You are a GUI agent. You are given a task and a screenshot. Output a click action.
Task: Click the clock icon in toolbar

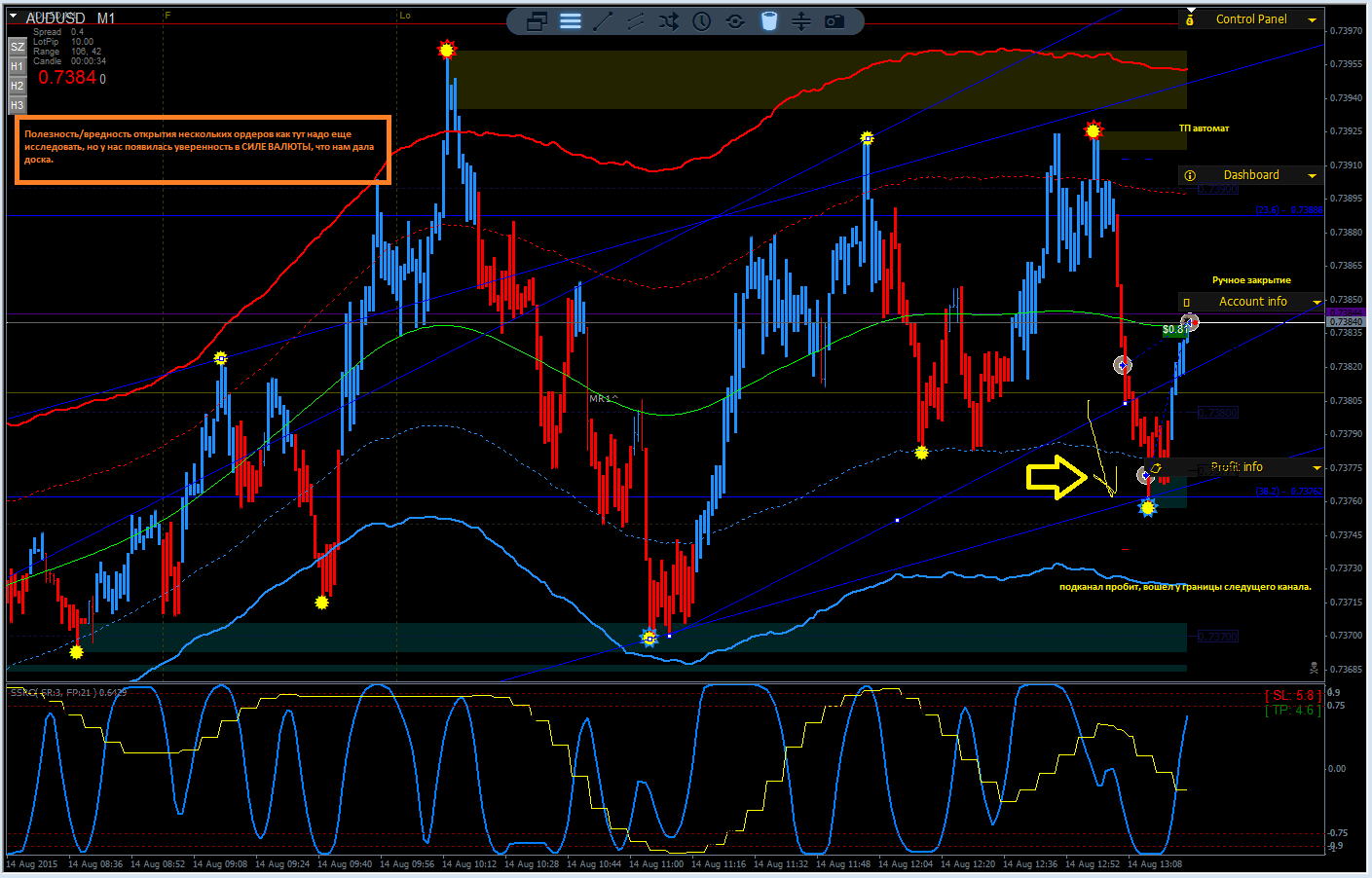[x=701, y=21]
